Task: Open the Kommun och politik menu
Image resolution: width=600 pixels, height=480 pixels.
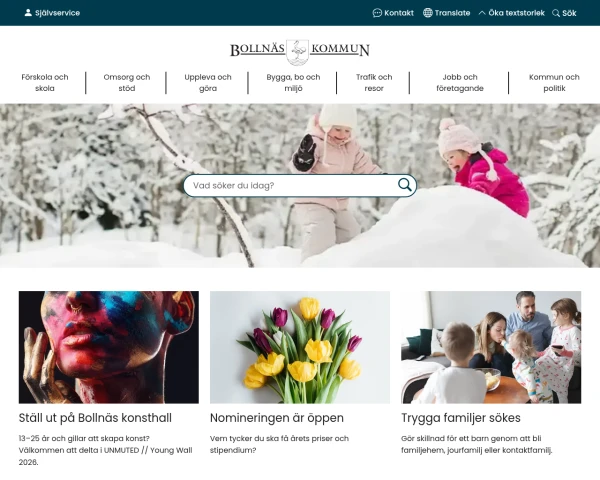Action: coord(554,83)
